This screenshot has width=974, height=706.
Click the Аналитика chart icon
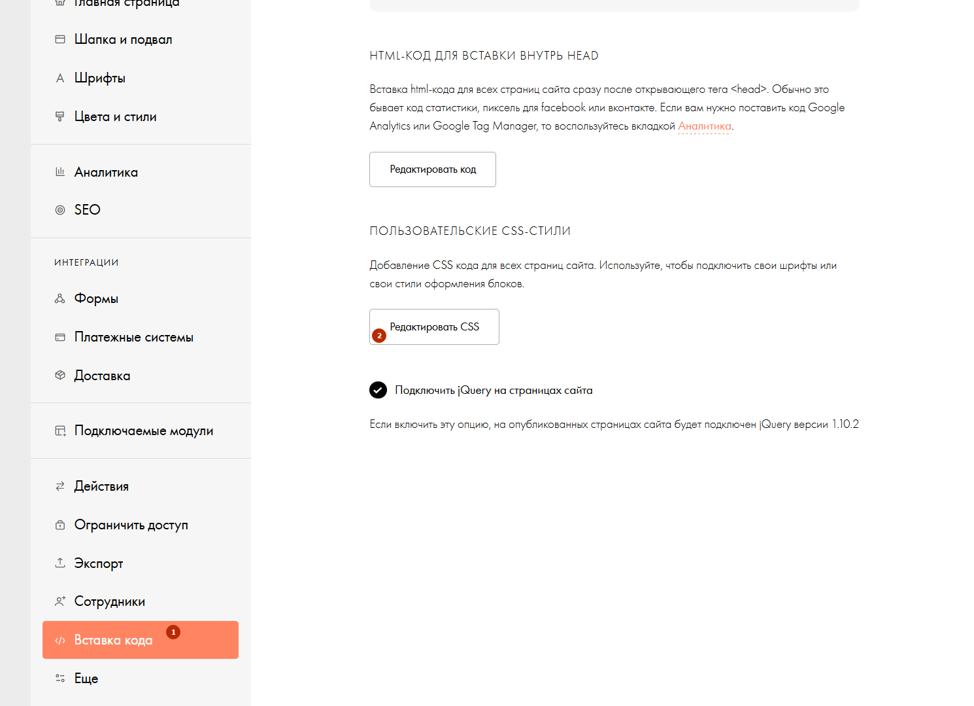click(x=60, y=172)
